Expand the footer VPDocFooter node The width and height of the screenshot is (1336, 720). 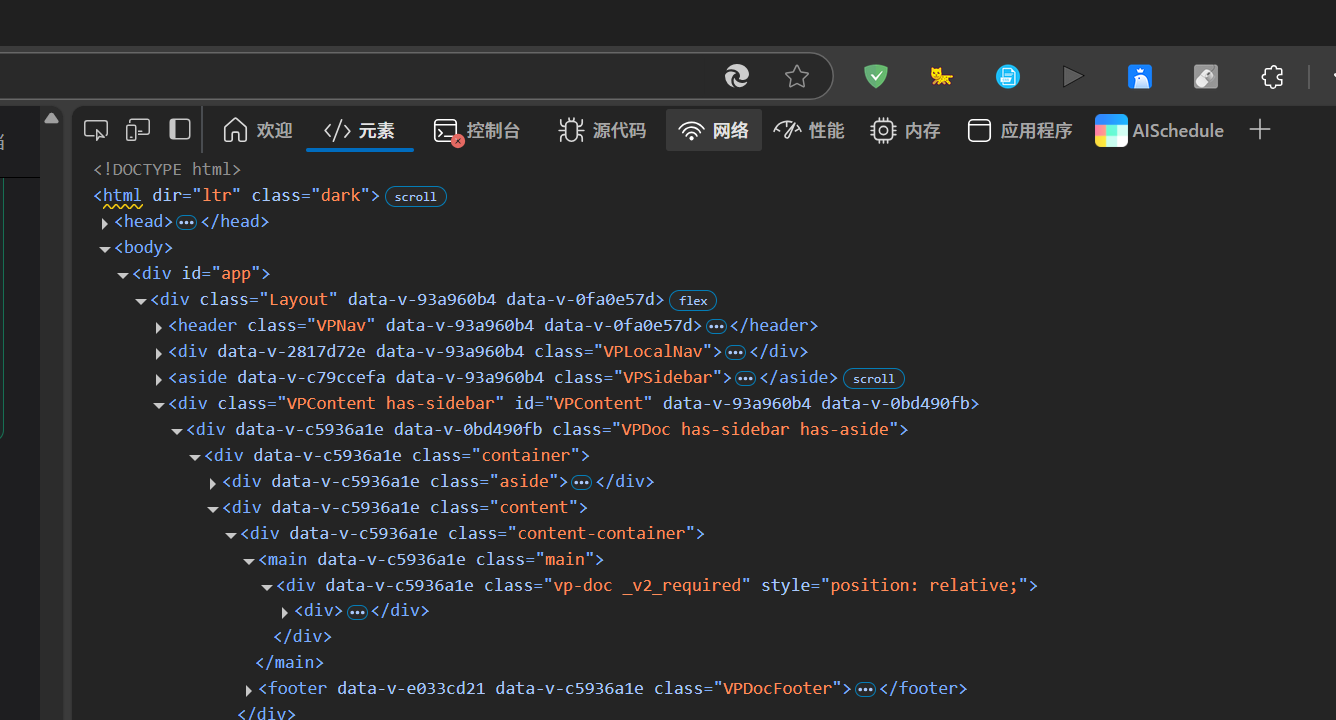click(x=249, y=690)
